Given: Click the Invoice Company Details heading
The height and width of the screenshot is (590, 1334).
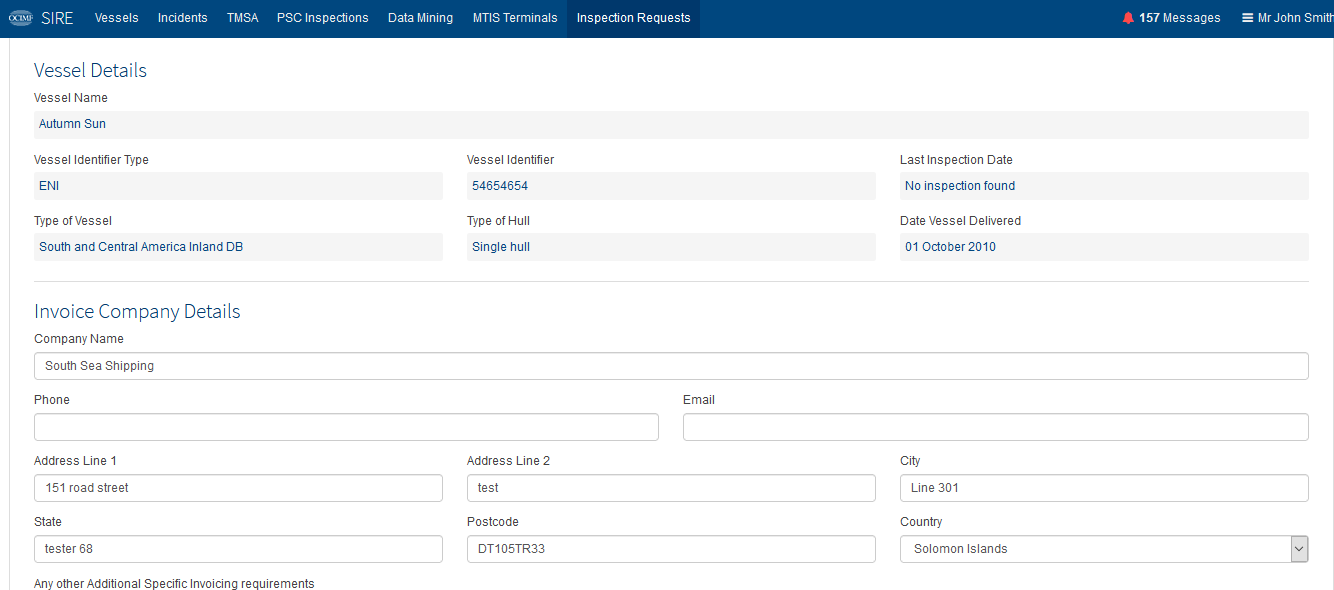Looking at the screenshot, I should click(137, 311).
